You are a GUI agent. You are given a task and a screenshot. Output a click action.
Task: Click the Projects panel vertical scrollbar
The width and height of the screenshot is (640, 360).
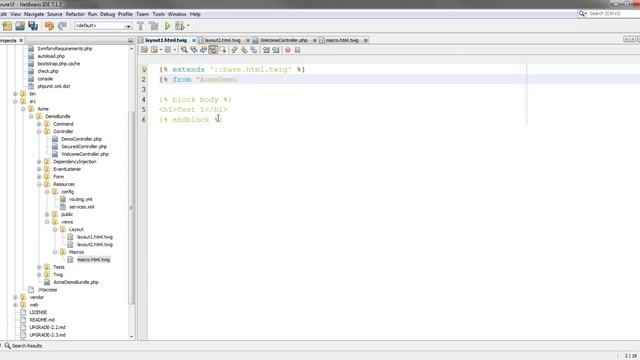(x=131, y=208)
